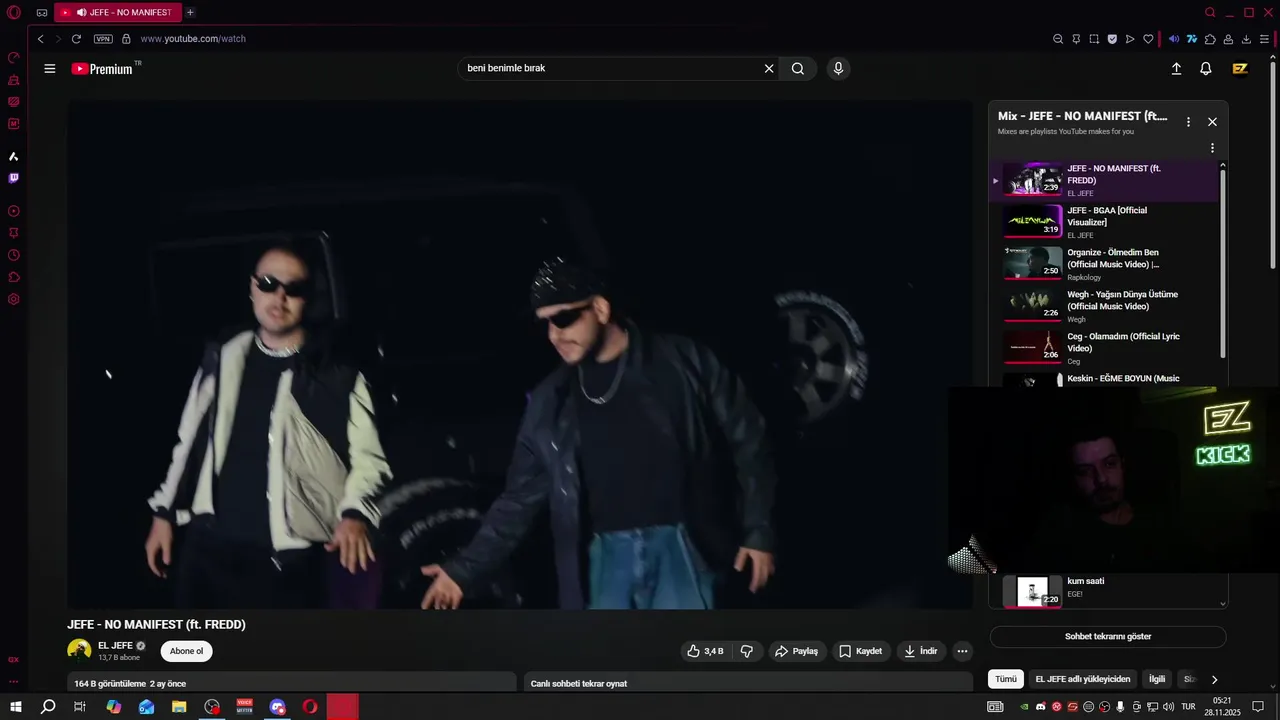Image resolution: width=1280 pixels, height=720 pixels.
Task: Play Wegh - Yağsın Dünya Üstüme
Action: [x=1104, y=306]
